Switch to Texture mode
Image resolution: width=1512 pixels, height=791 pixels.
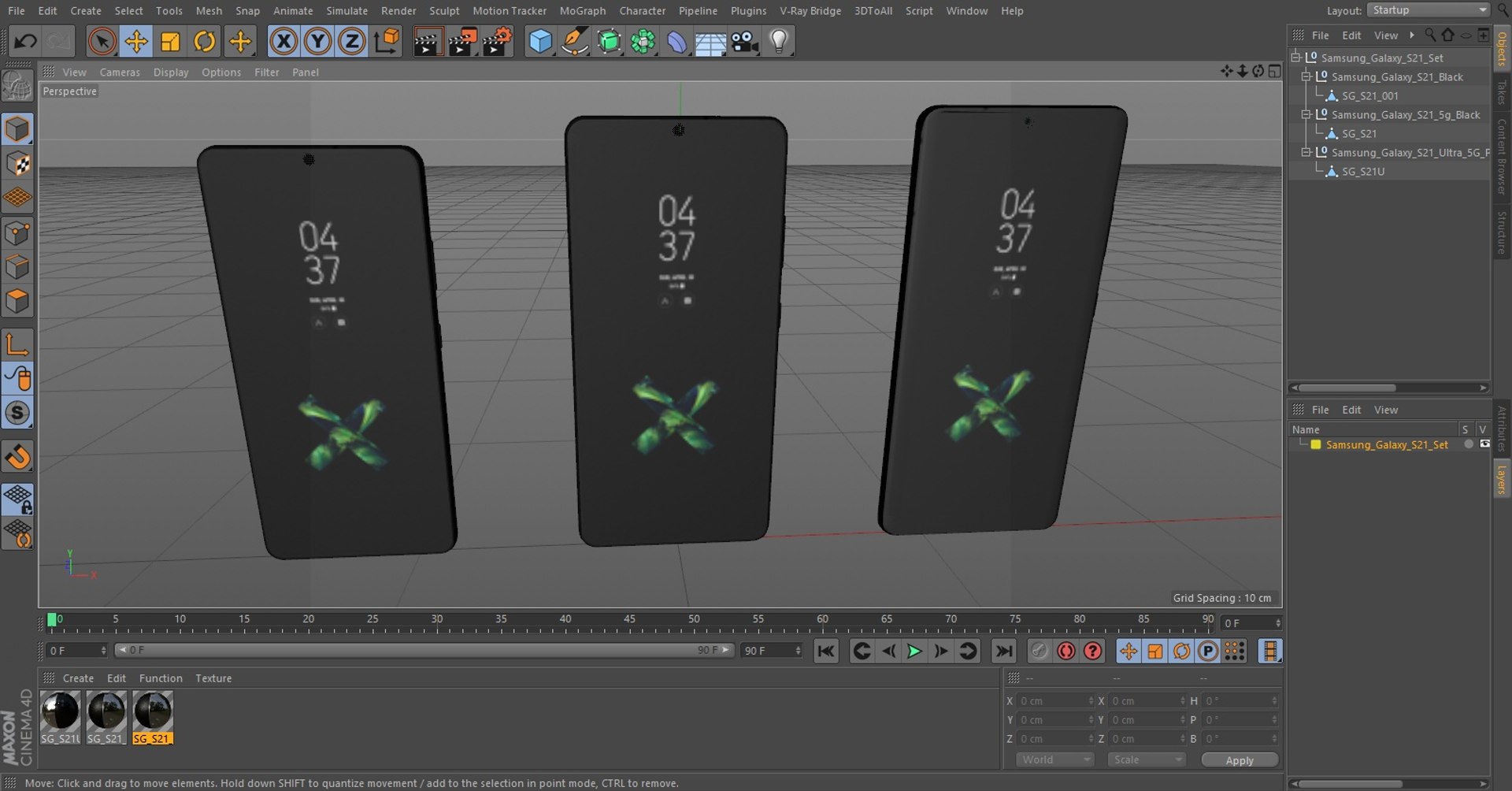click(17, 164)
